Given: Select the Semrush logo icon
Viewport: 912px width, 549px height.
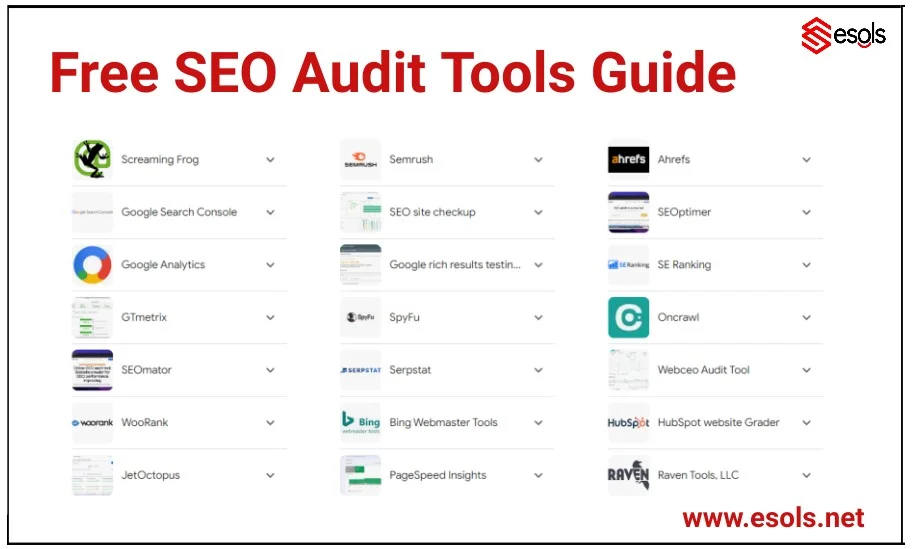Looking at the screenshot, I should 360,160.
